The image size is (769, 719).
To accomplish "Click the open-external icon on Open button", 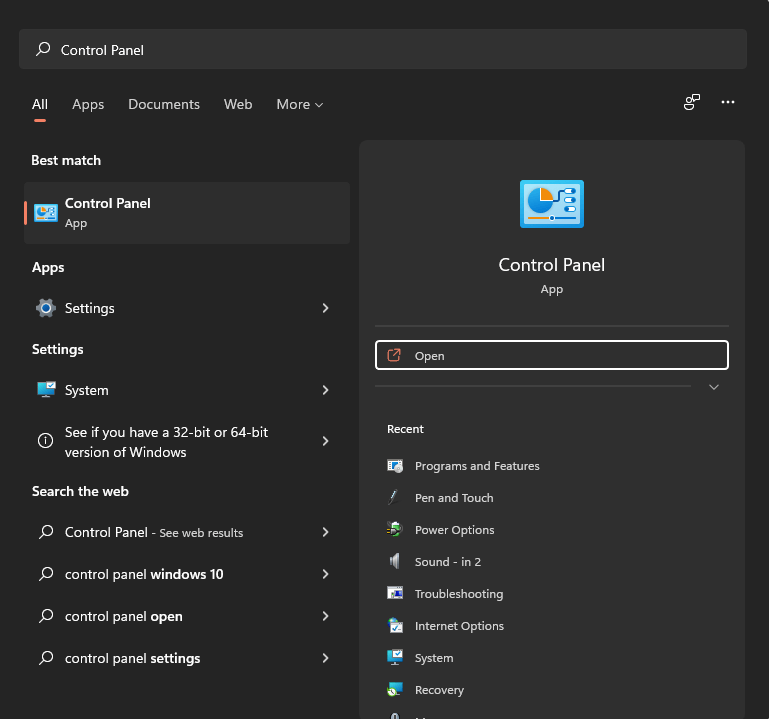I will coord(394,355).
